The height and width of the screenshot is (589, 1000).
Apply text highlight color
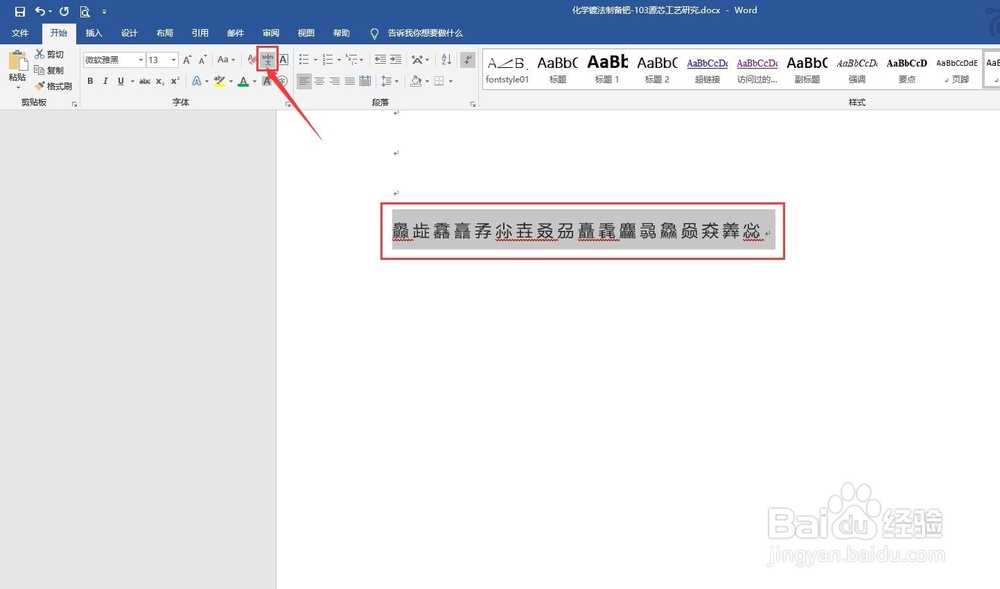point(219,82)
